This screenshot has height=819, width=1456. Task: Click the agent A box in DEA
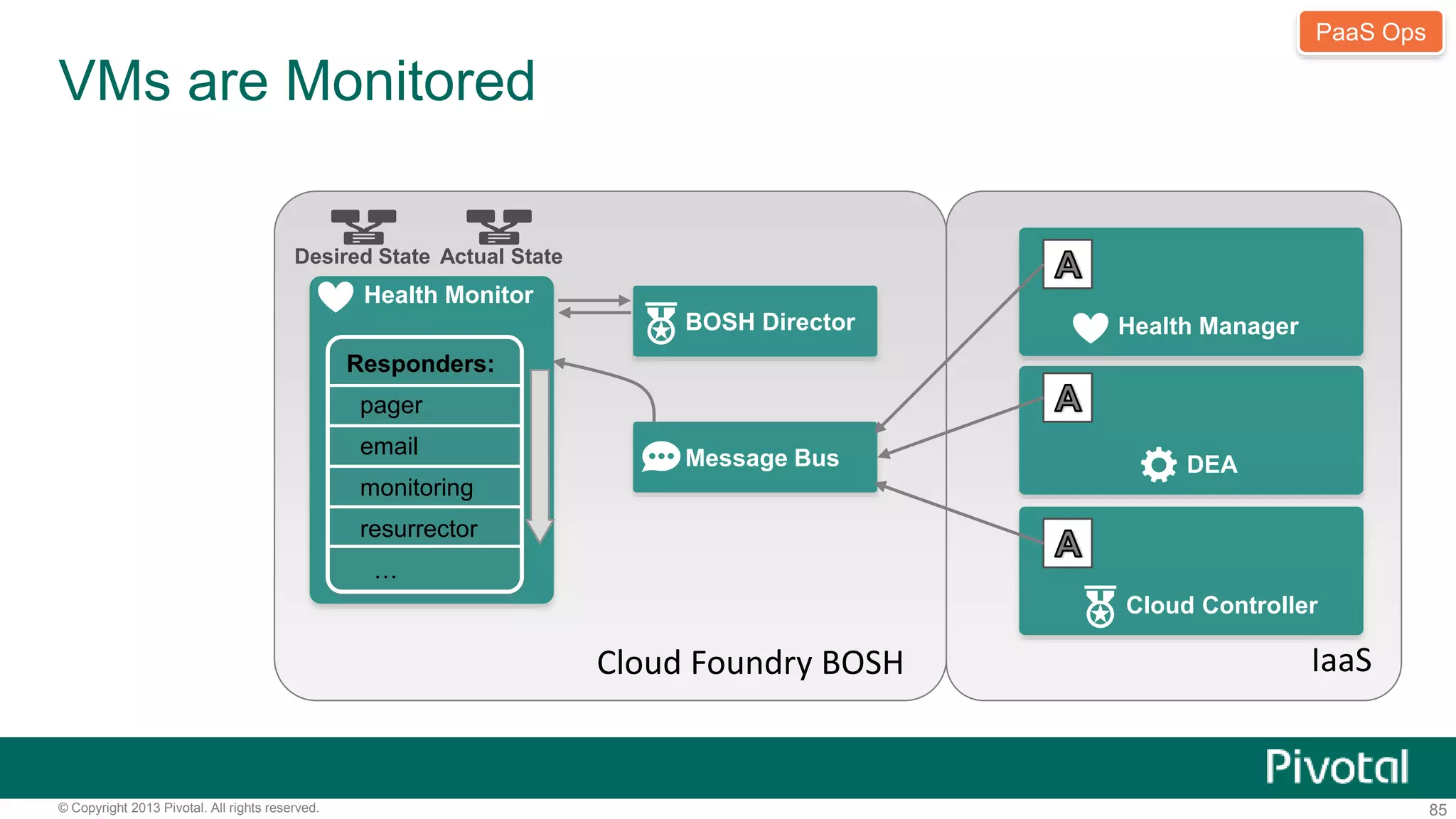1067,398
